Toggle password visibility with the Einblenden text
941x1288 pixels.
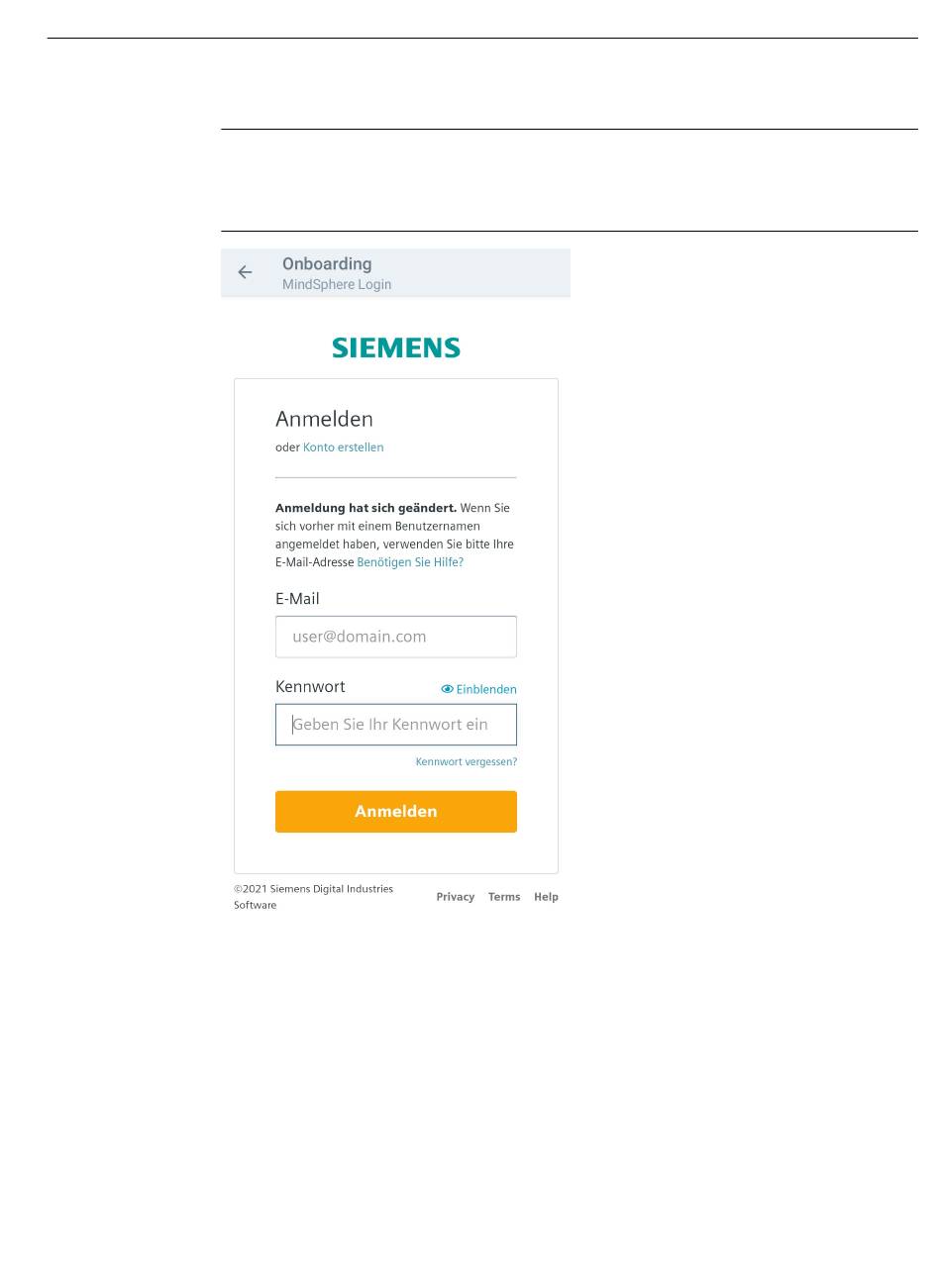tap(486, 689)
